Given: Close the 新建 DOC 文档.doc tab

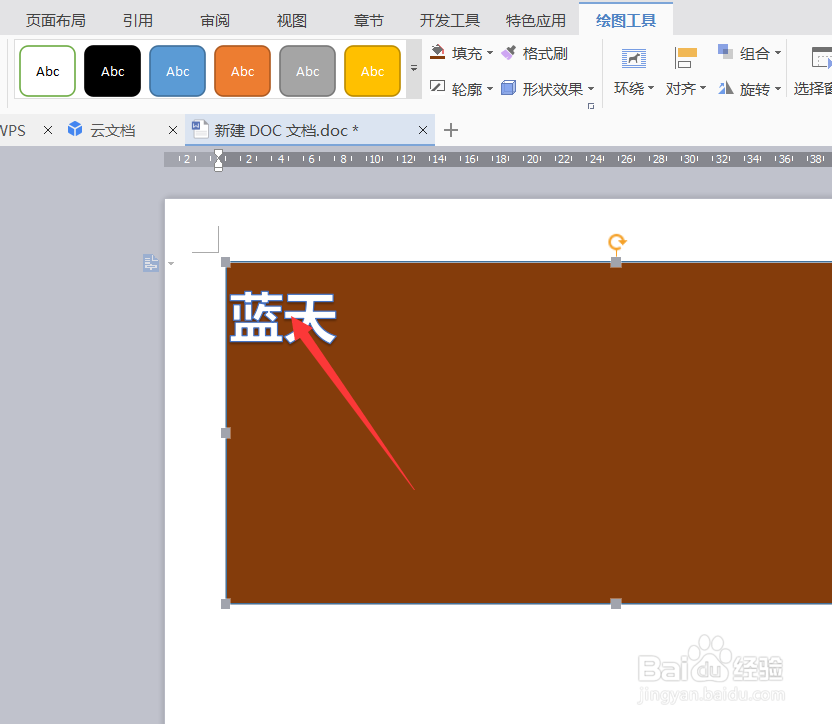Looking at the screenshot, I should [x=423, y=130].
